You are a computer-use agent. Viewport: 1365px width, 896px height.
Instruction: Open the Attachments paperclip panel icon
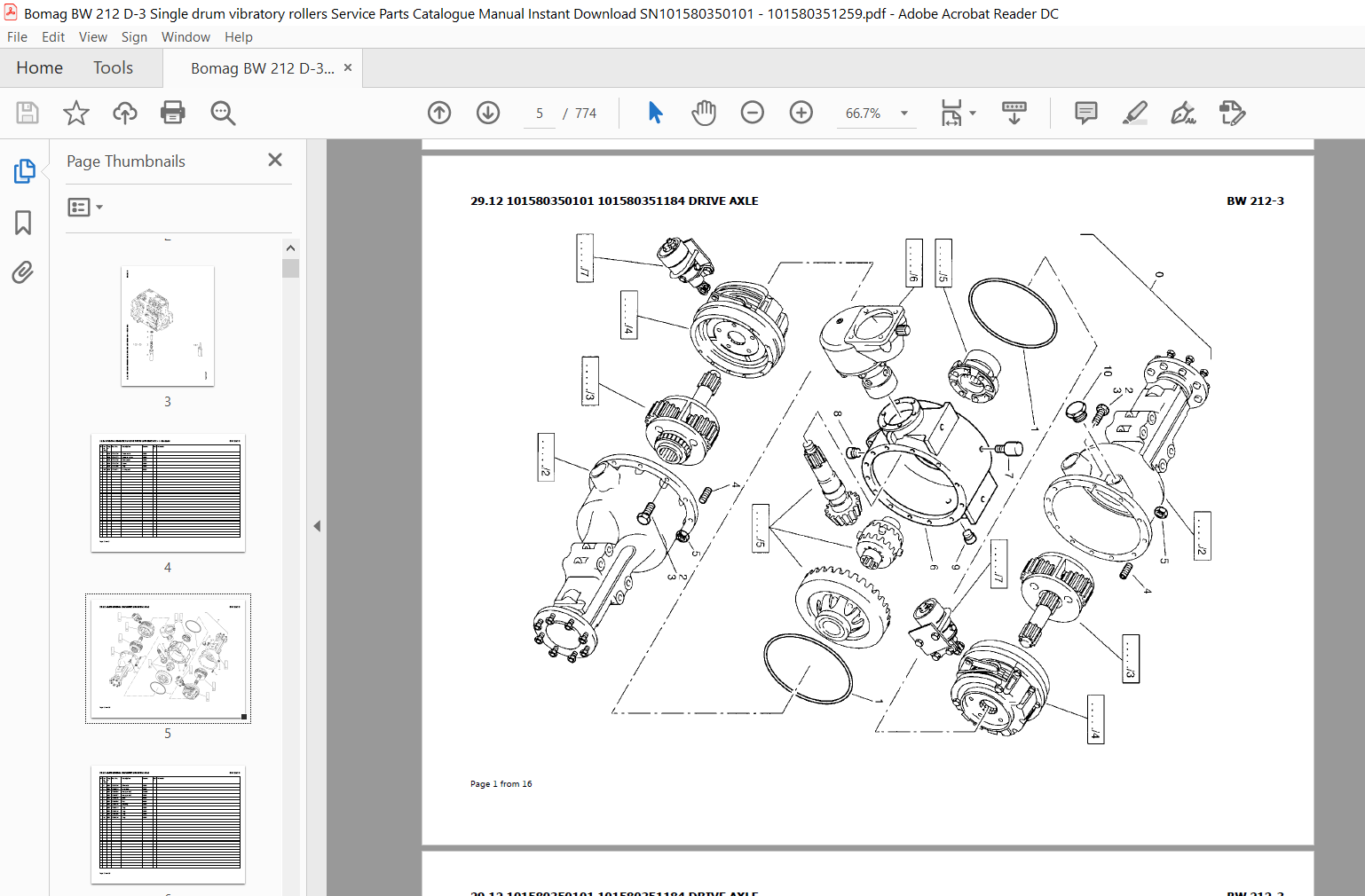(x=23, y=271)
